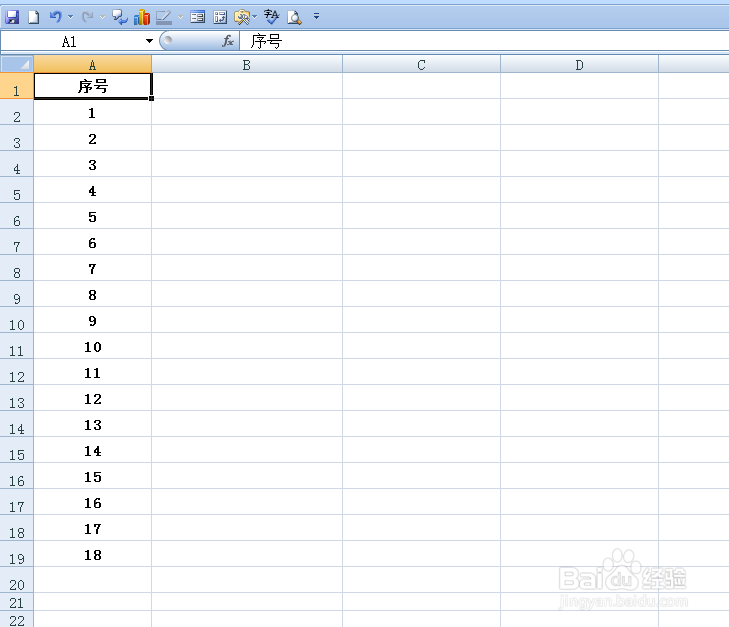
Task: Expand the folder tools dropdown arrow
Action: pyautogui.click(x=254, y=17)
